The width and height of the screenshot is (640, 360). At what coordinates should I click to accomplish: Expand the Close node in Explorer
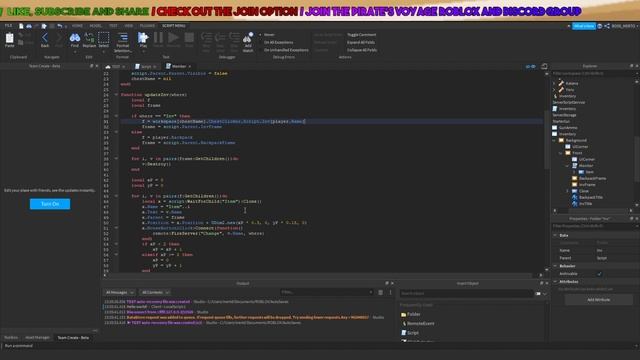click(x=567, y=191)
